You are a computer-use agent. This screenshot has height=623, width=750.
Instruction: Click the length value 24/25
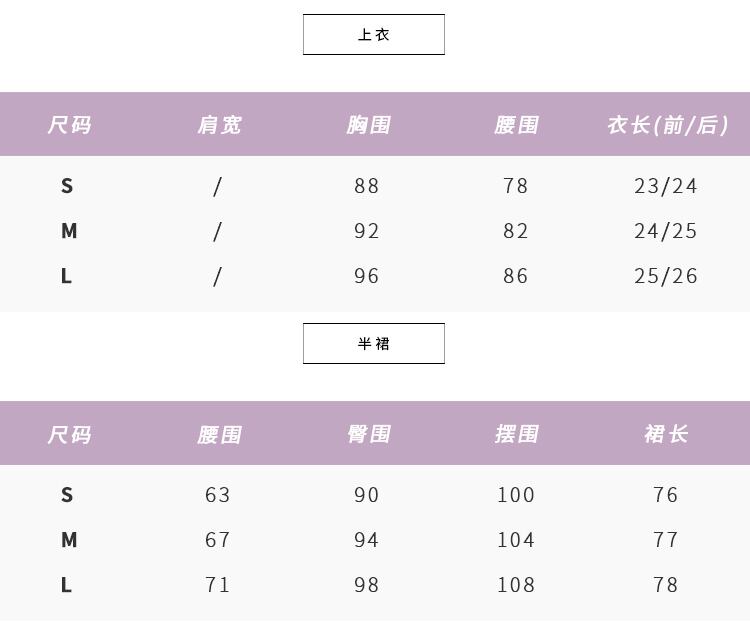point(666,231)
